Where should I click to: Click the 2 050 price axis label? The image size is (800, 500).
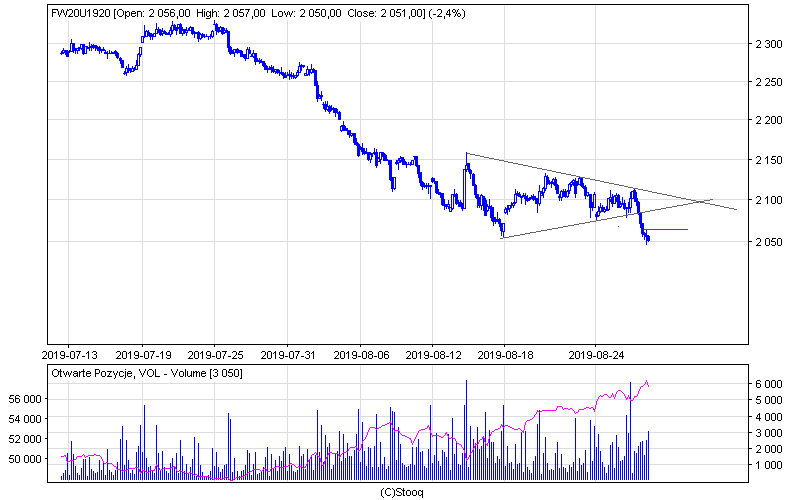(770, 242)
